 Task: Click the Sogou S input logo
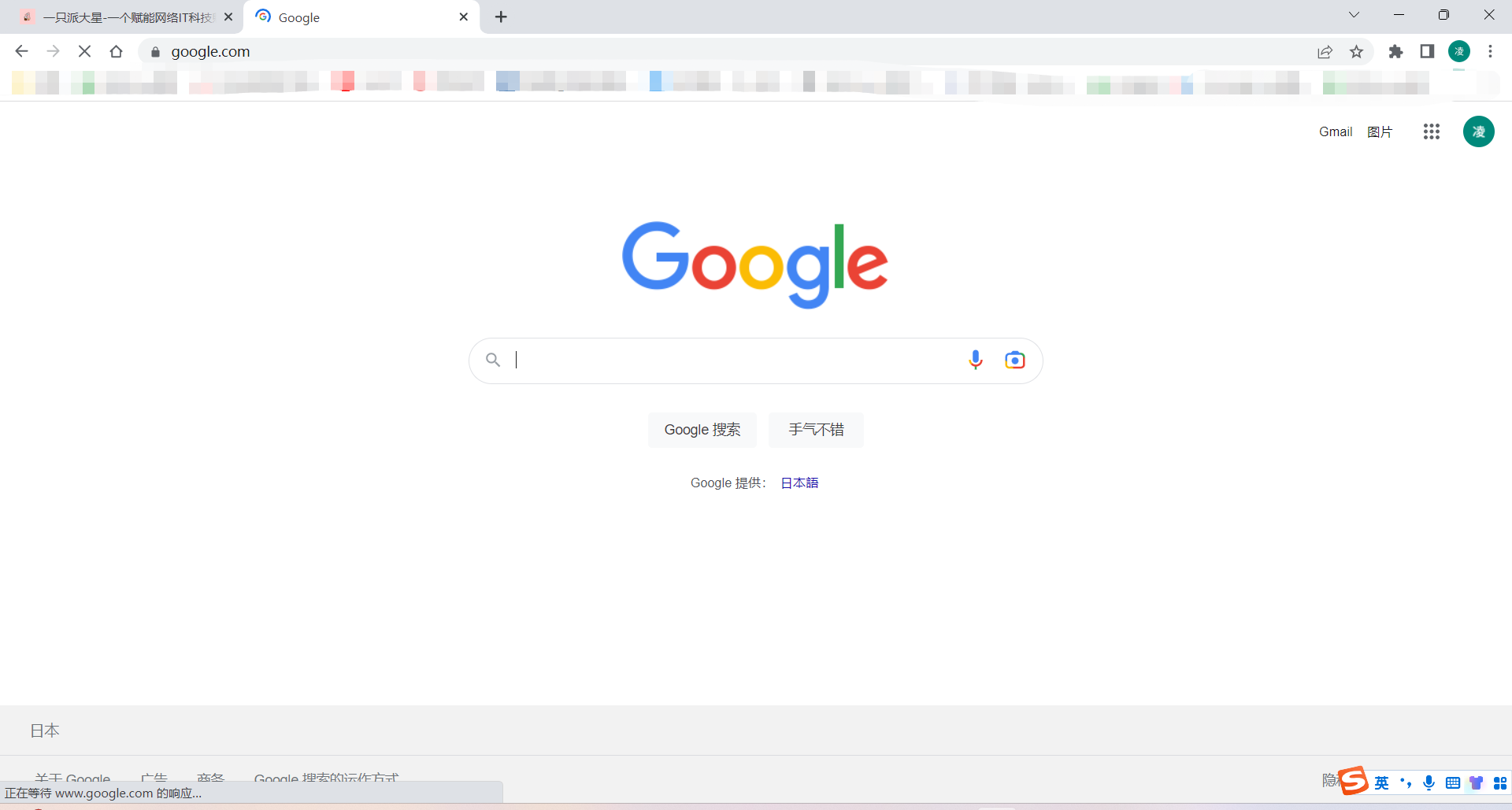coord(1353,781)
